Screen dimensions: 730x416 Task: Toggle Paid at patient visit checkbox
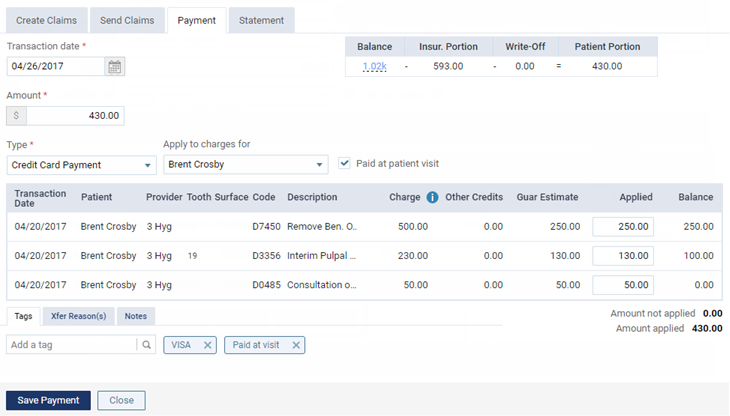click(x=344, y=163)
